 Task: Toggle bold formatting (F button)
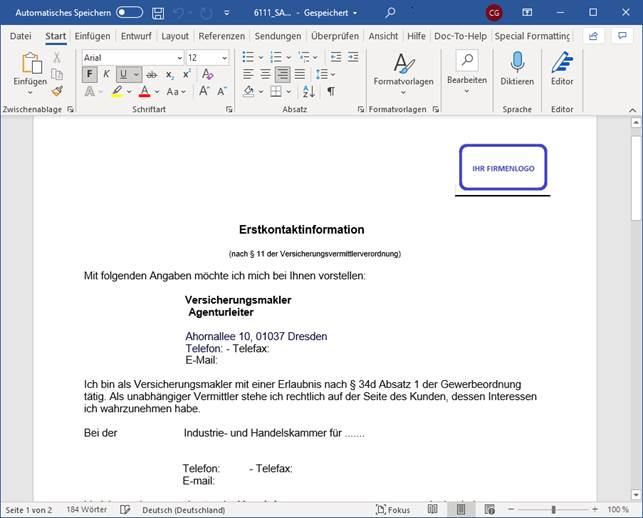point(89,74)
